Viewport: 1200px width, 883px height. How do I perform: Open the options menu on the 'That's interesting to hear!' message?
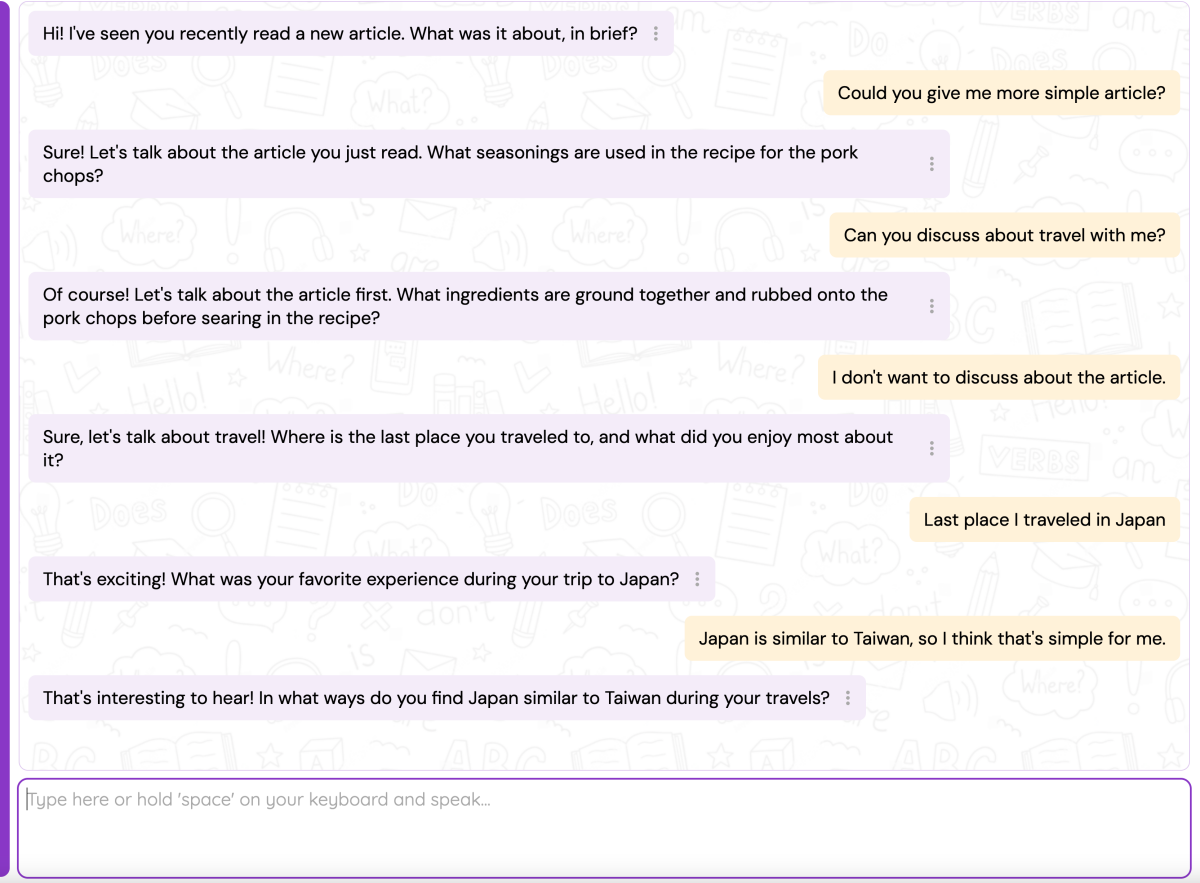click(848, 698)
